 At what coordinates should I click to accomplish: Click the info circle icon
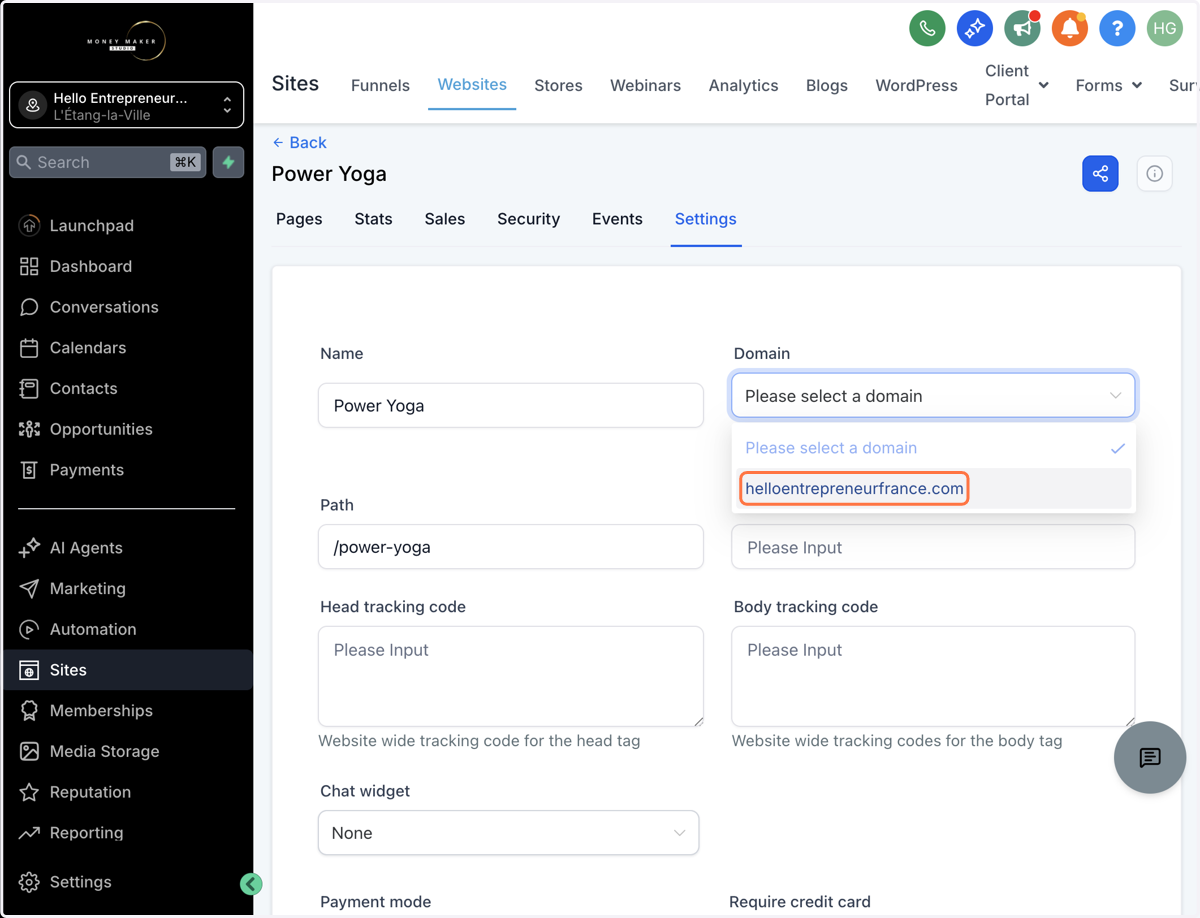tap(1154, 174)
